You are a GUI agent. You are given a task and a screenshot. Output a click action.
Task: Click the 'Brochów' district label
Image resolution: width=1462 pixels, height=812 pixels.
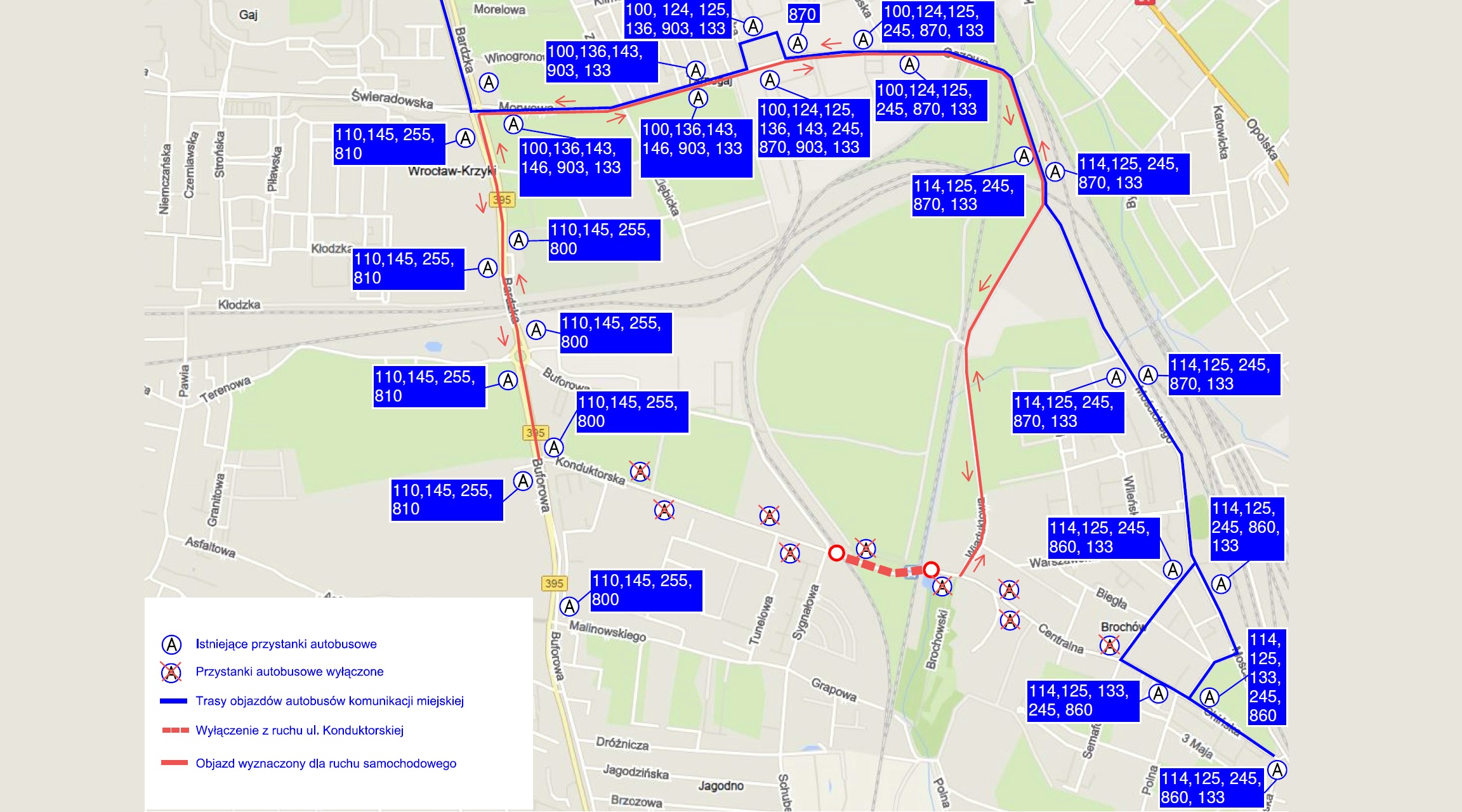coord(1123,627)
